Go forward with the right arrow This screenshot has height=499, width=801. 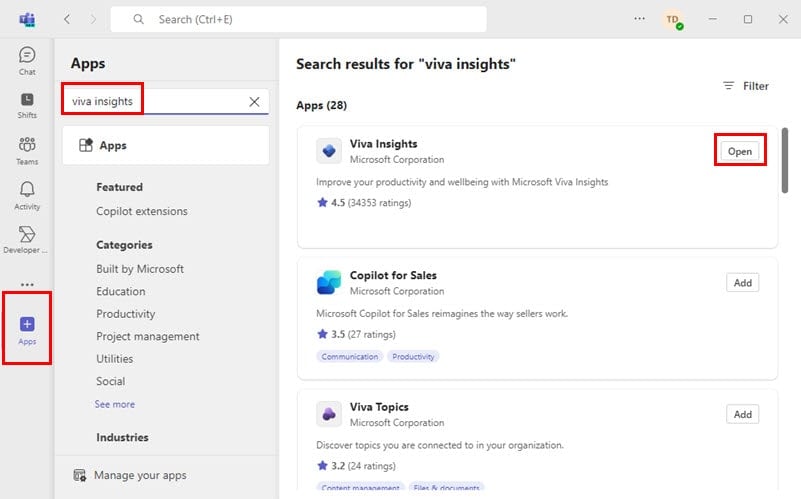pos(93,19)
